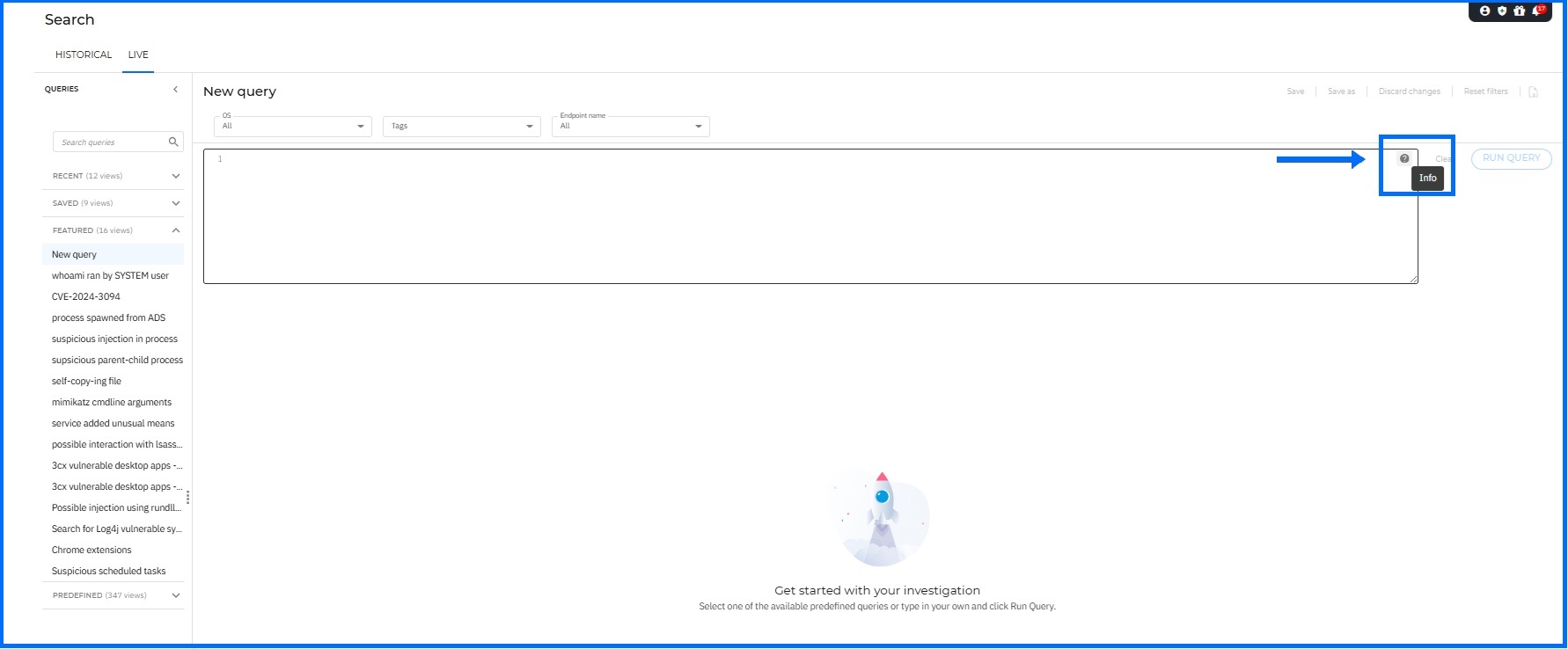The width and height of the screenshot is (1568, 649).
Task: Expand the PREDEFINED queries section
Action: tap(114, 595)
